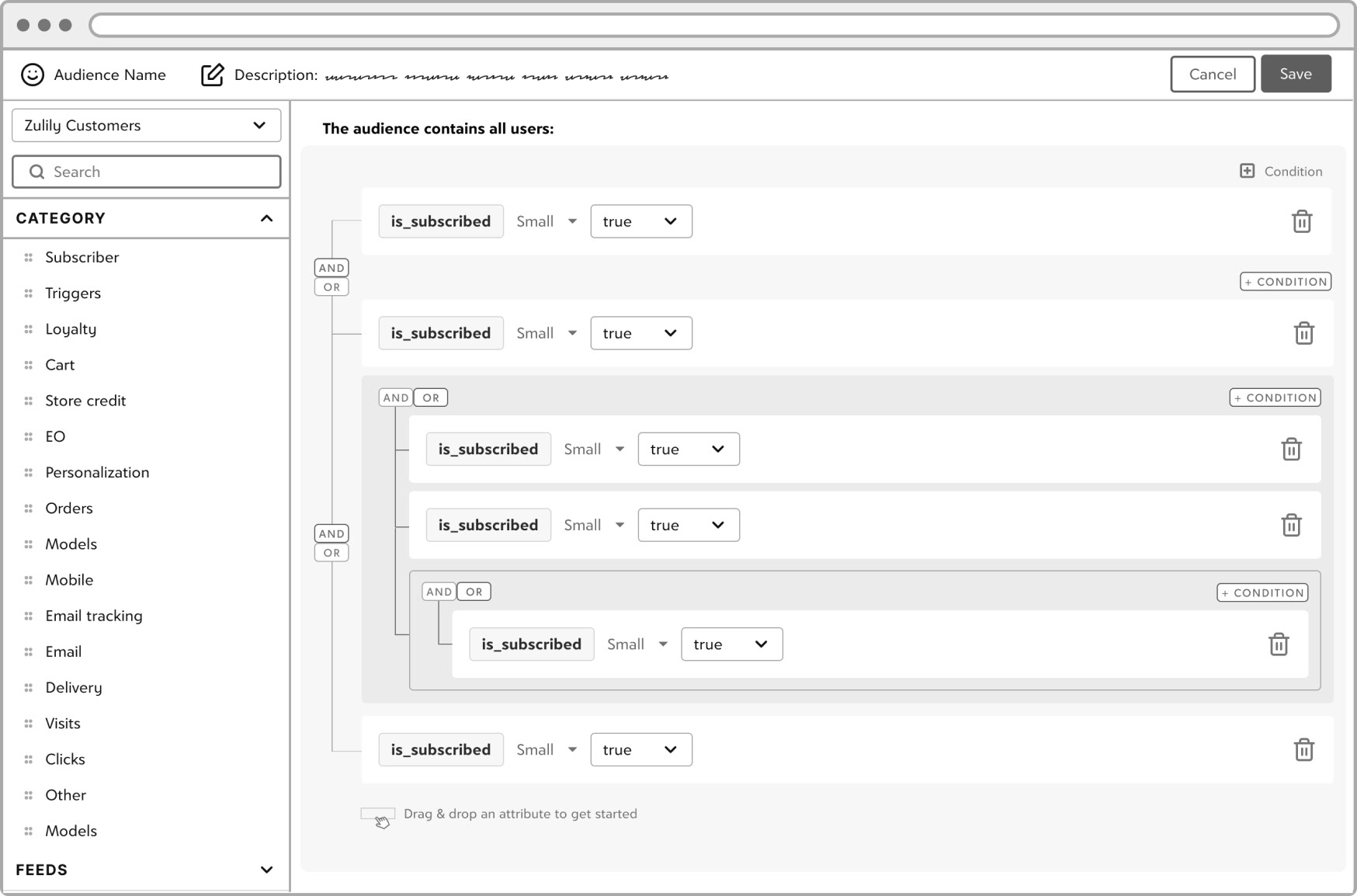1357x896 pixels.
Task: Click the dotted handle beside Personalization
Action: [x=29, y=472]
